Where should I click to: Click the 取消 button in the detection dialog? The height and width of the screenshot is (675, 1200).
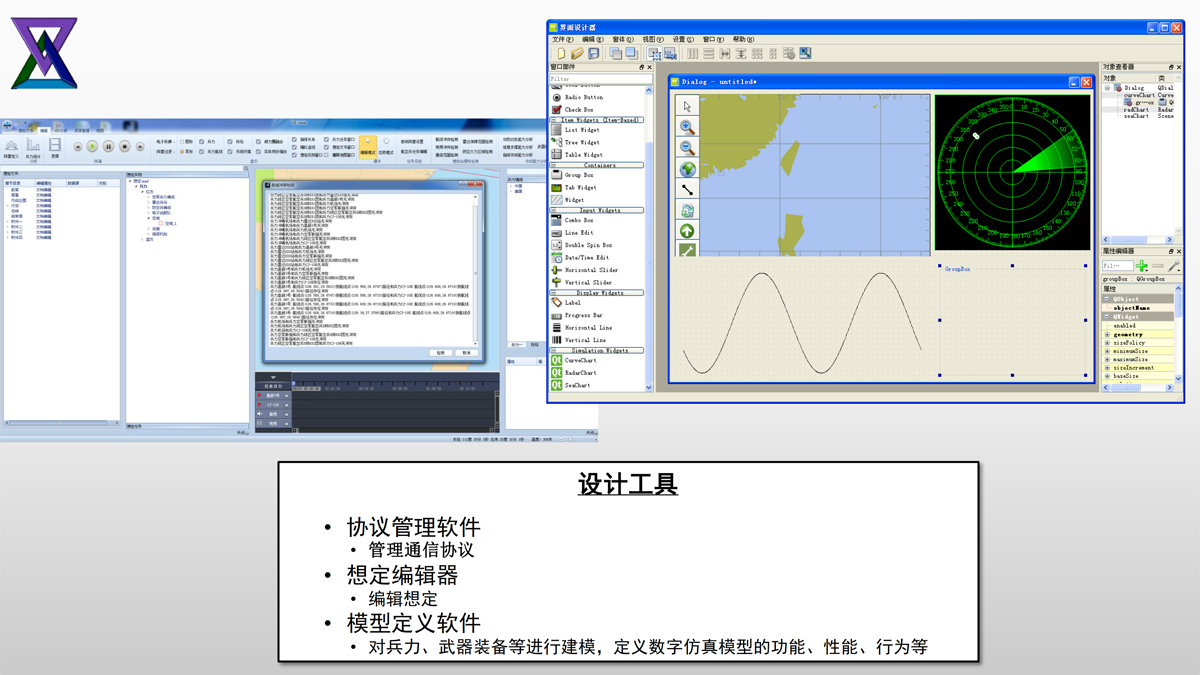[466, 353]
